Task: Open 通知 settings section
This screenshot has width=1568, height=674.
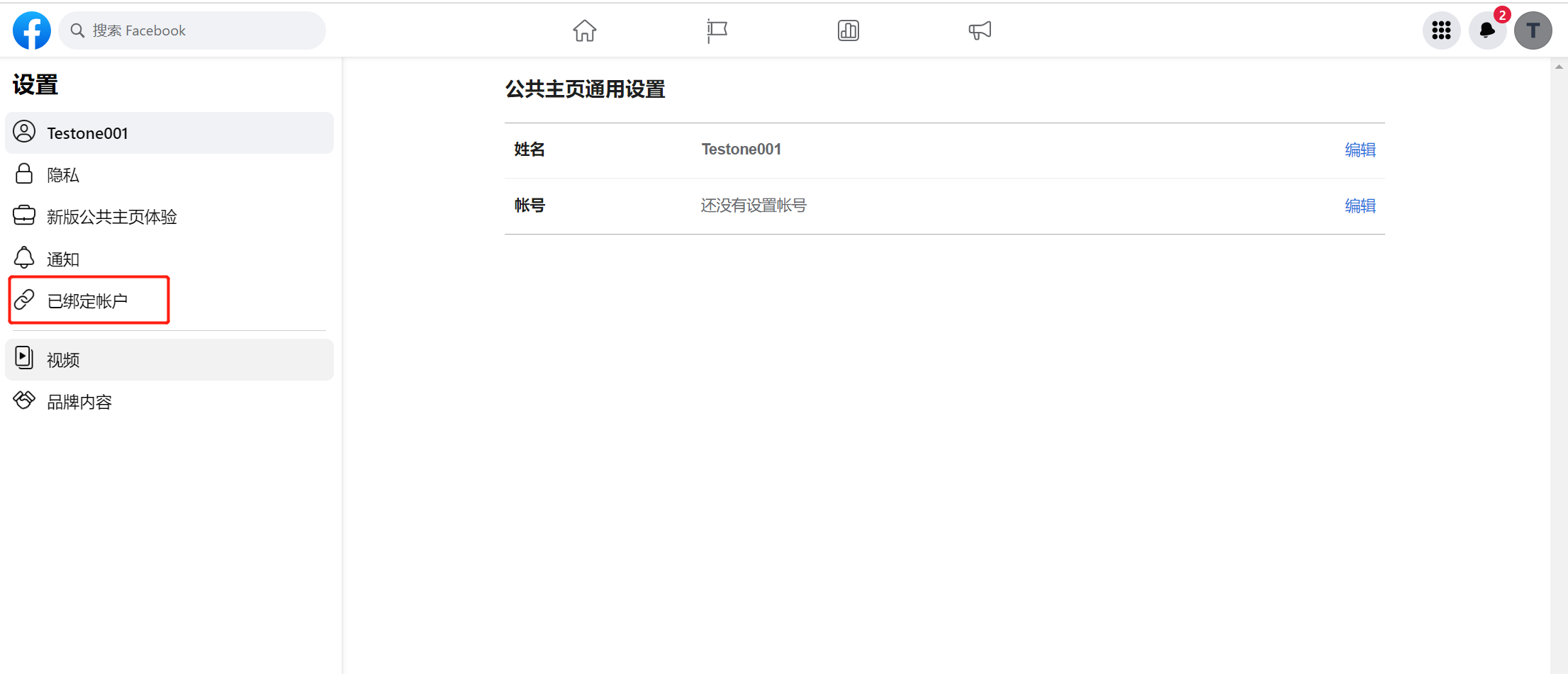Action: click(x=169, y=259)
